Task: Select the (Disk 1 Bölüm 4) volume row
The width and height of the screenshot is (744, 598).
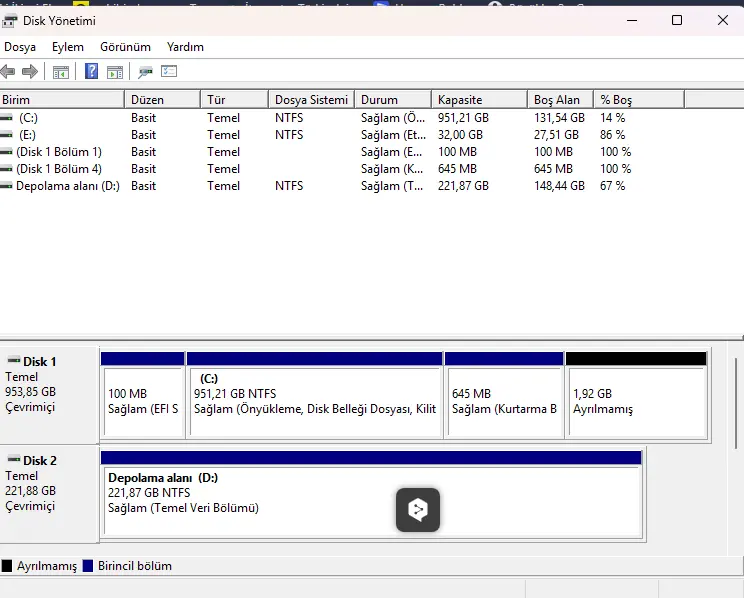Action: [x=342, y=168]
